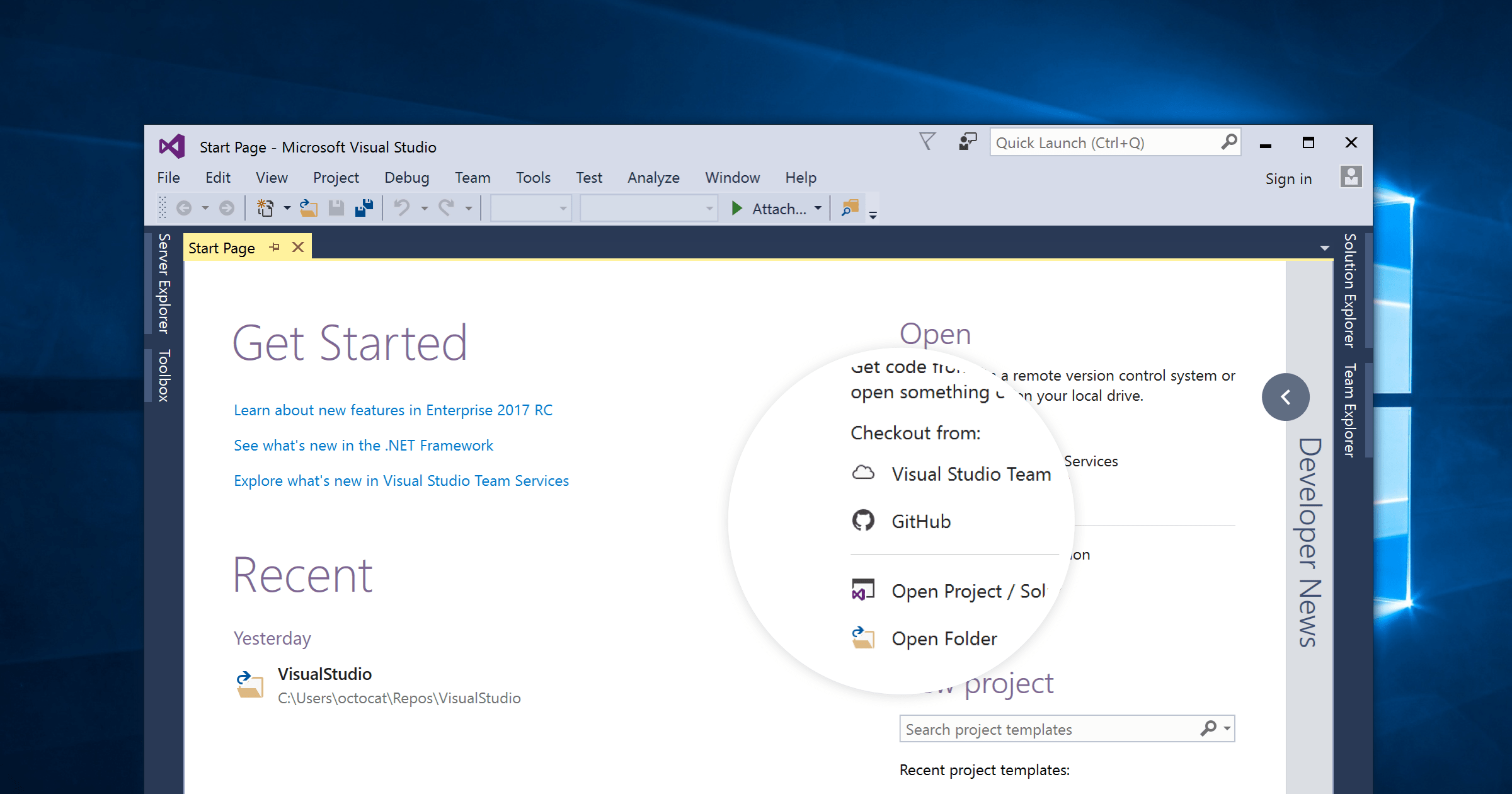
Task: Collapse the Developer News panel via chevron
Action: tap(1285, 397)
